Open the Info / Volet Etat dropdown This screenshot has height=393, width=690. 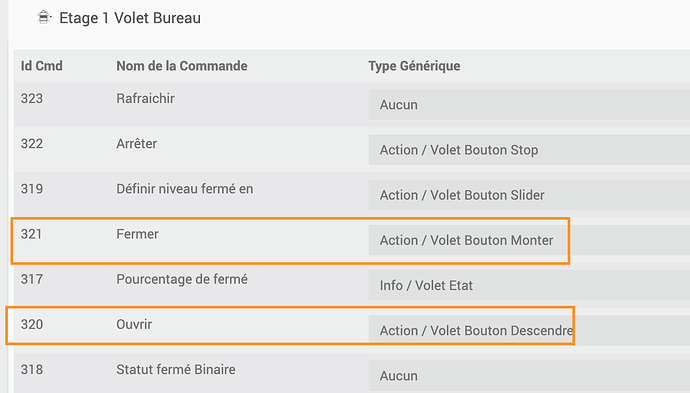(529, 285)
